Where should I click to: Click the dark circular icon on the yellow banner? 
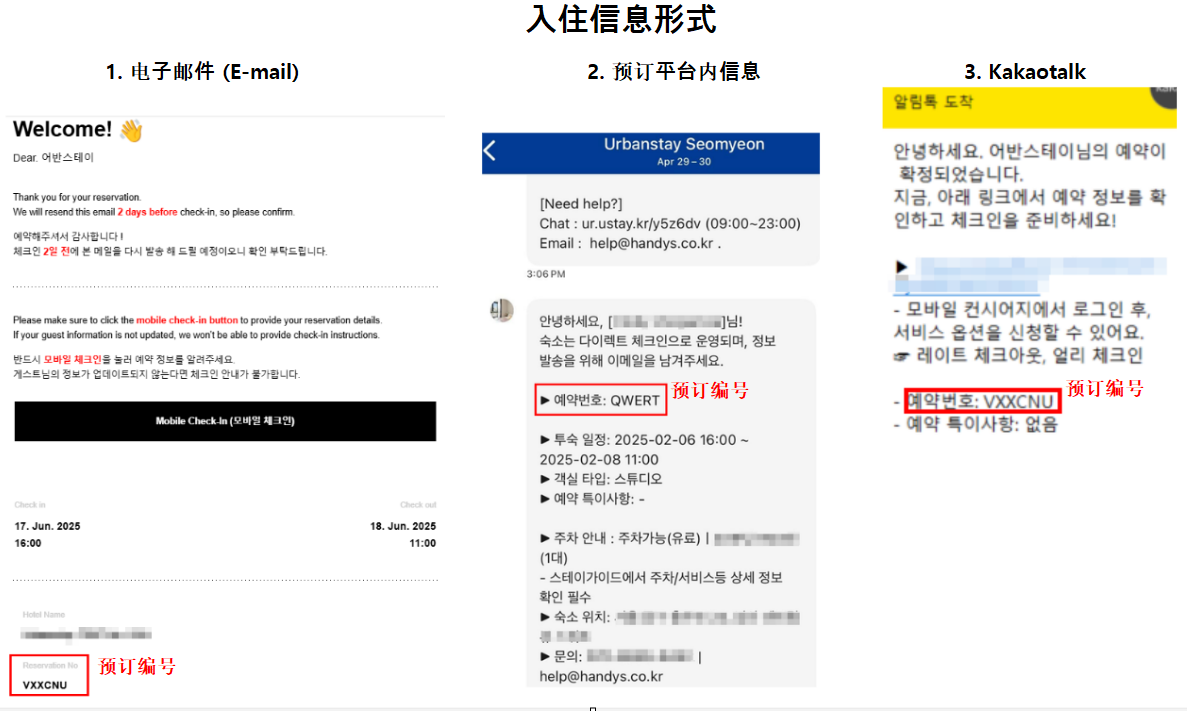pos(1164,97)
